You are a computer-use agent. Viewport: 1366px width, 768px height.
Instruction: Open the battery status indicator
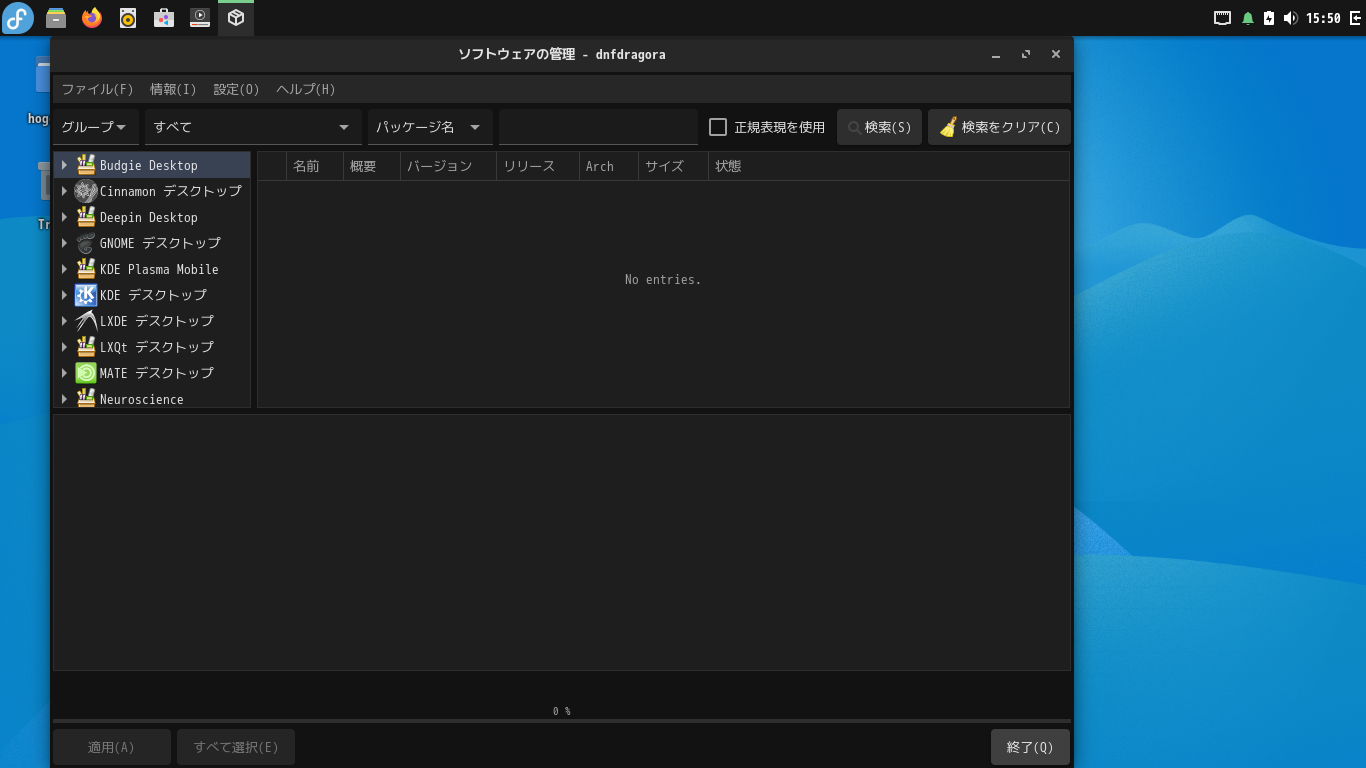click(x=1269, y=18)
